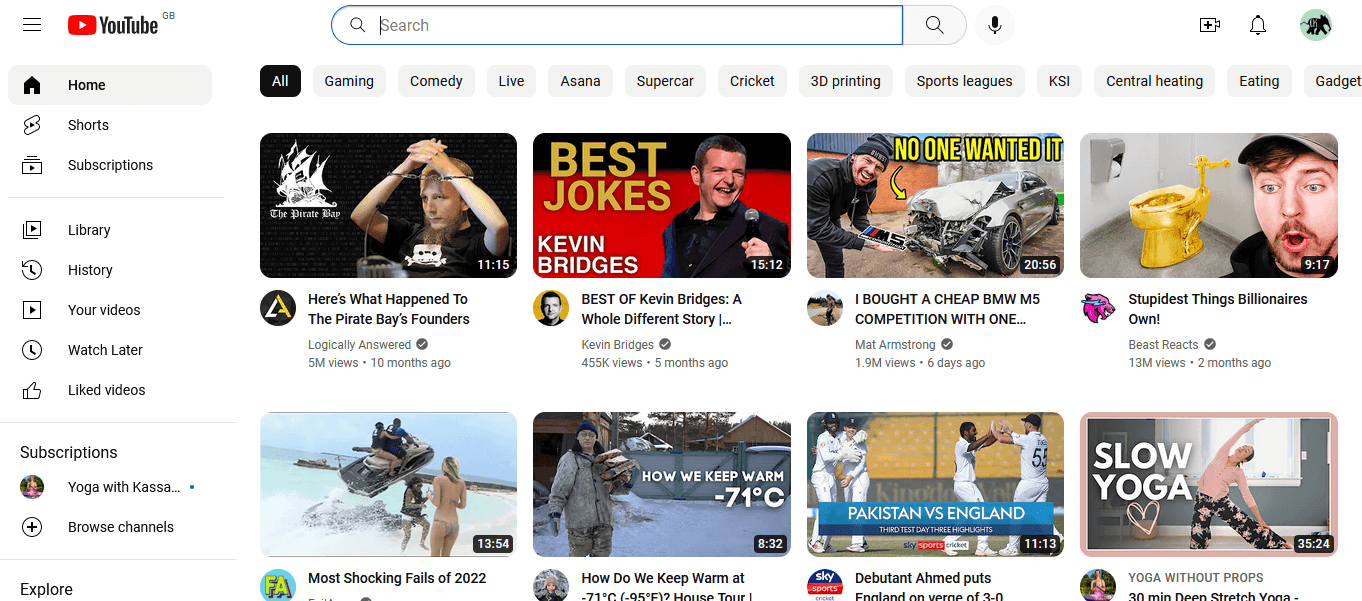This screenshot has width=1362, height=601.
Task: Click Browse channels
Action: (x=120, y=527)
